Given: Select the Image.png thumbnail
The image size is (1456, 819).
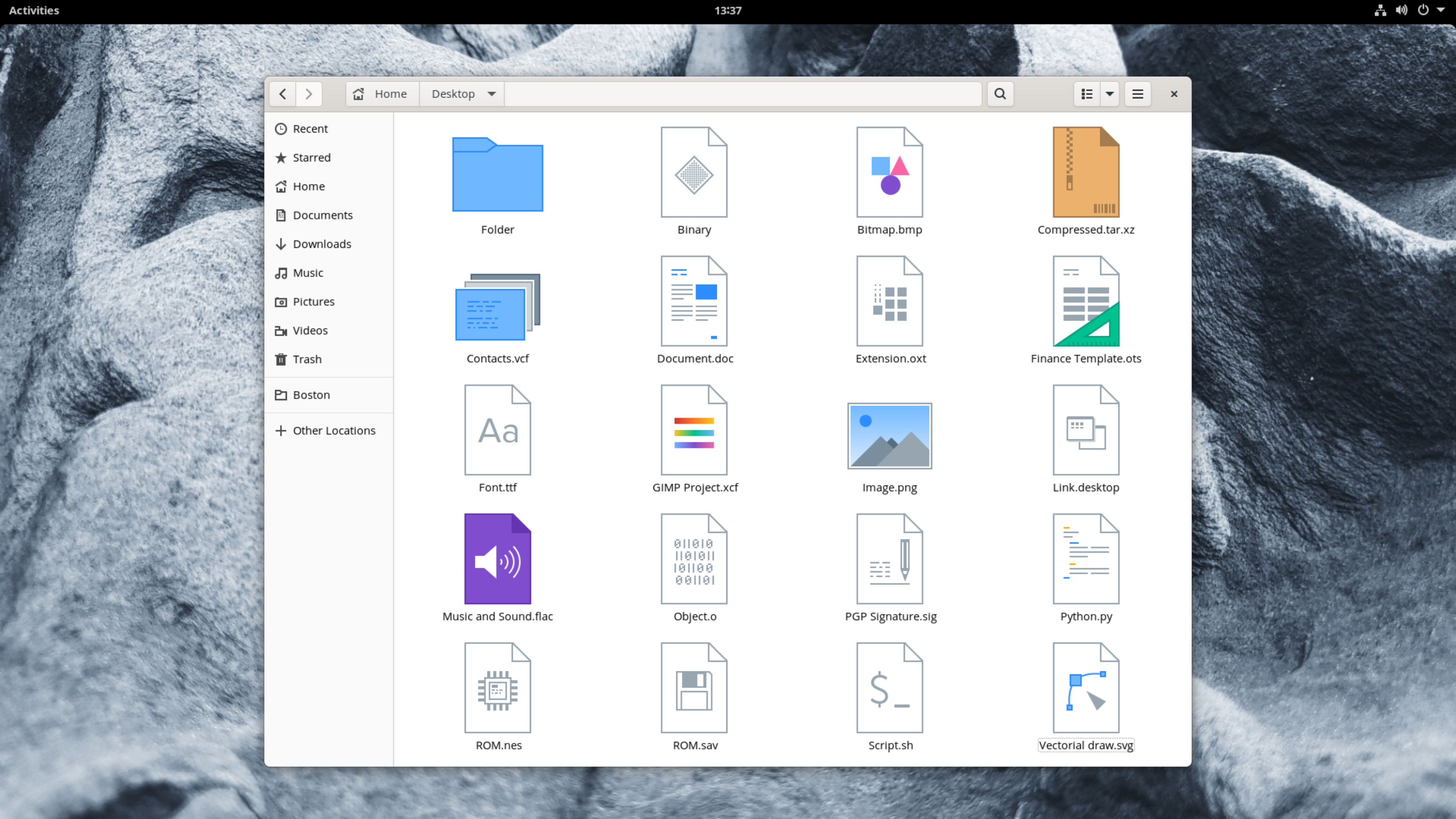Looking at the screenshot, I should [889, 436].
